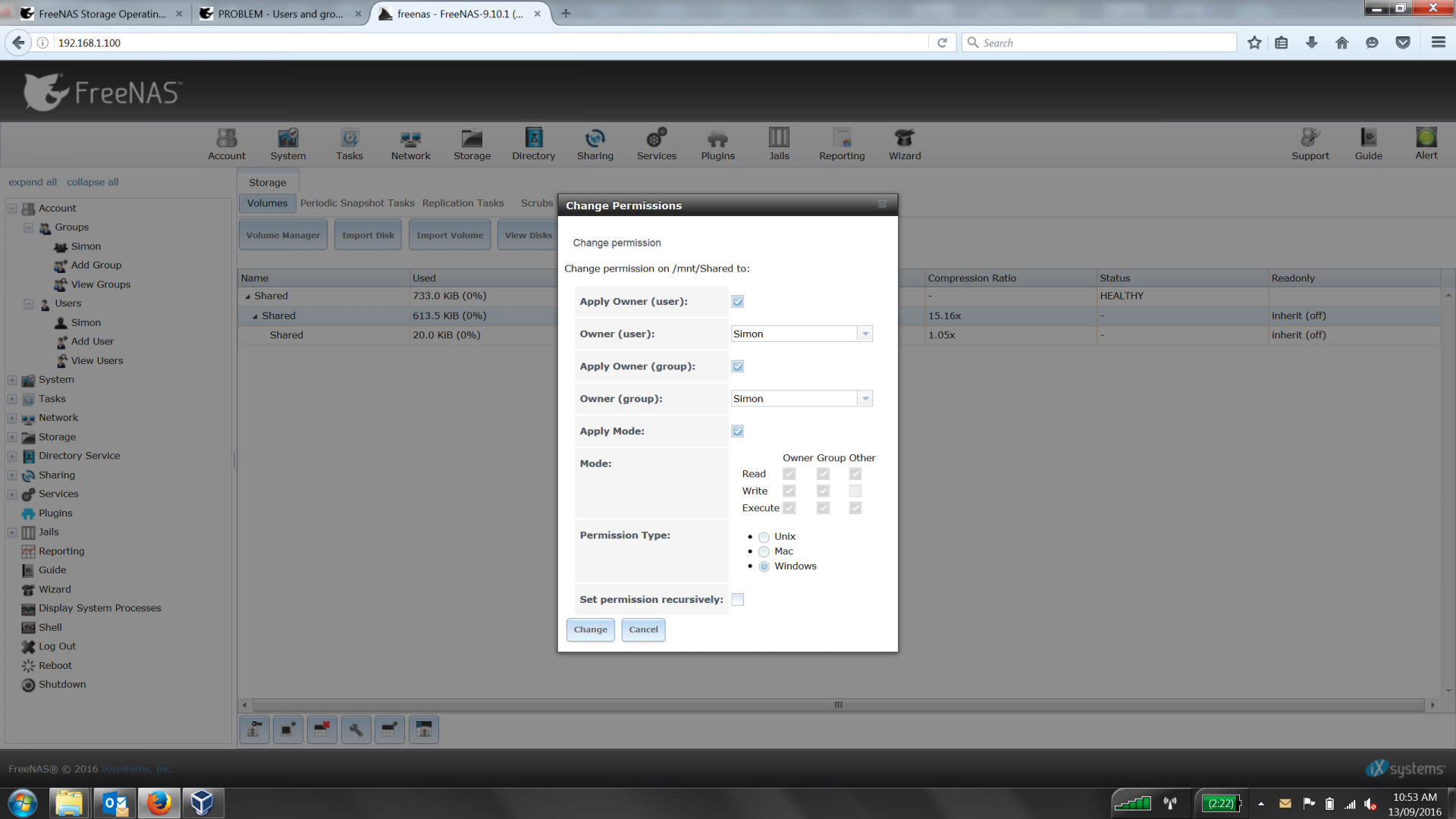Open the System toolbar icon
The height and width of the screenshot is (819, 1456).
tap(288, 144)
